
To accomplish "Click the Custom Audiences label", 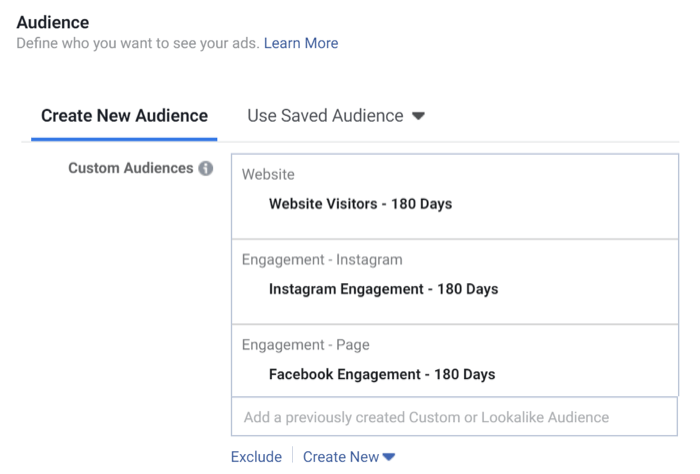I will pyautogui.click(x=130, y=168).
